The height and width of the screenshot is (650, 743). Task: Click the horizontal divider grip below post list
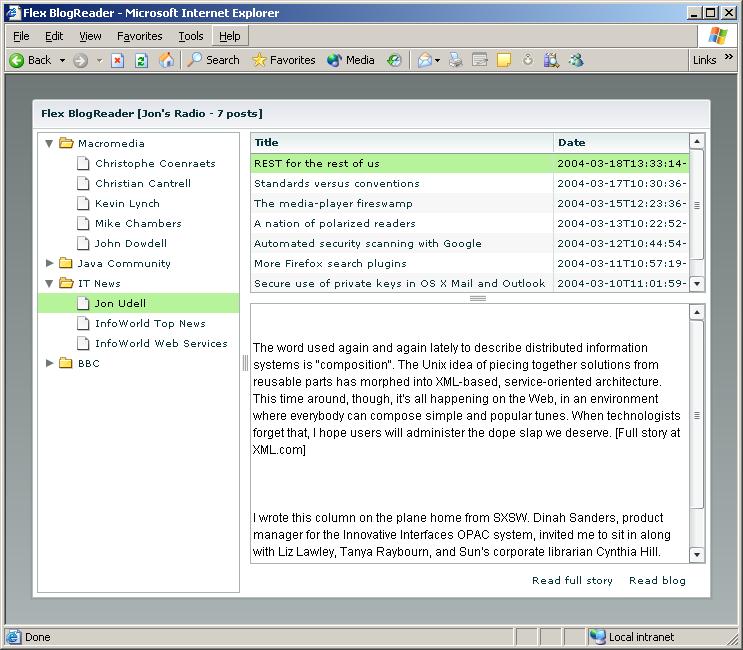pyautogui.click(x=478, y=298)
